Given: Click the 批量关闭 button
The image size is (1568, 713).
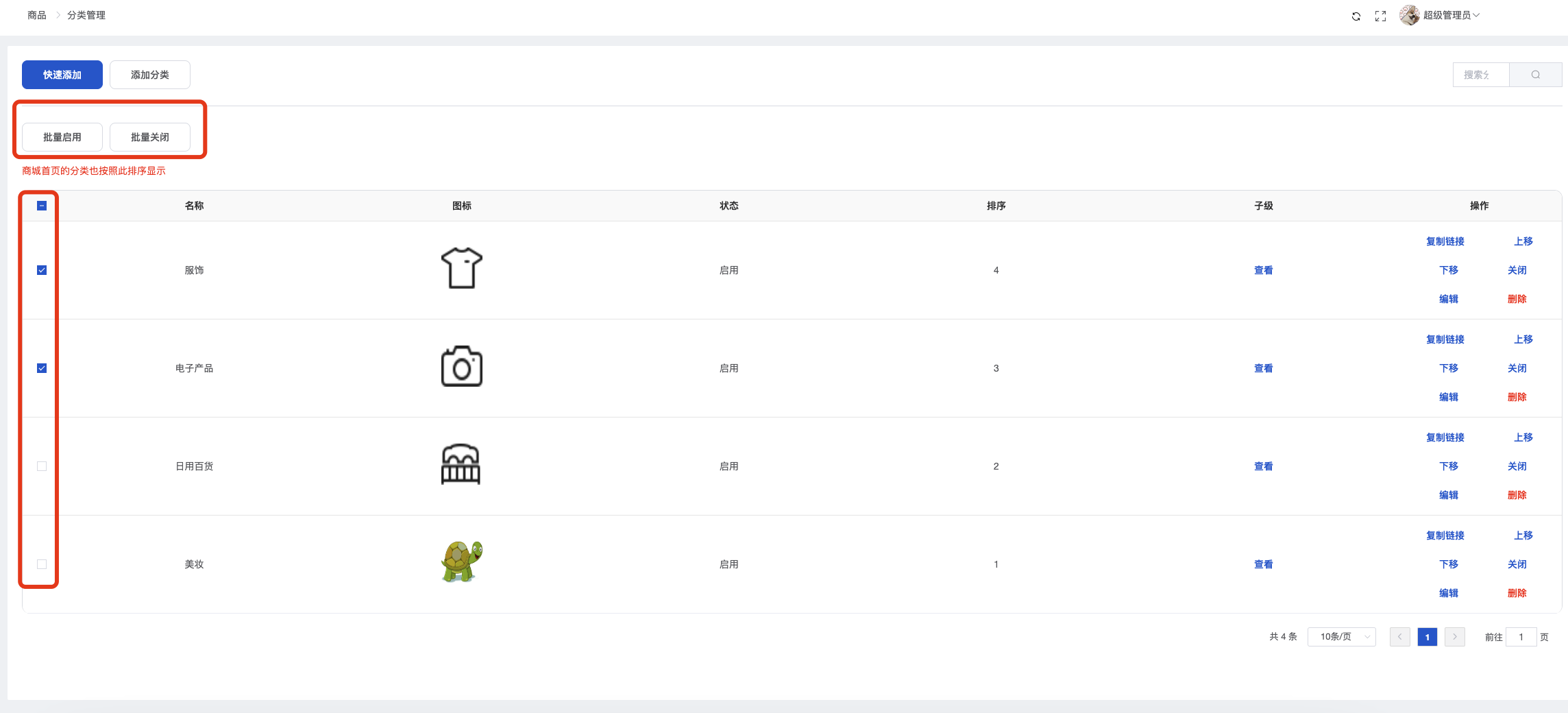Looking at the screenshot, I should [x=150, y=137].
